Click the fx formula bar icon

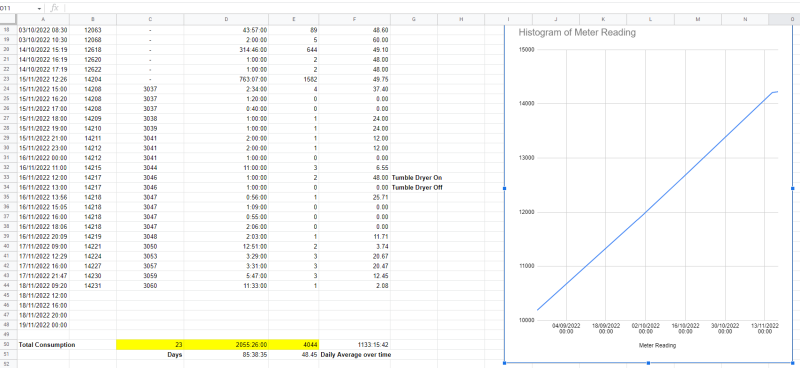pos(55,8)
